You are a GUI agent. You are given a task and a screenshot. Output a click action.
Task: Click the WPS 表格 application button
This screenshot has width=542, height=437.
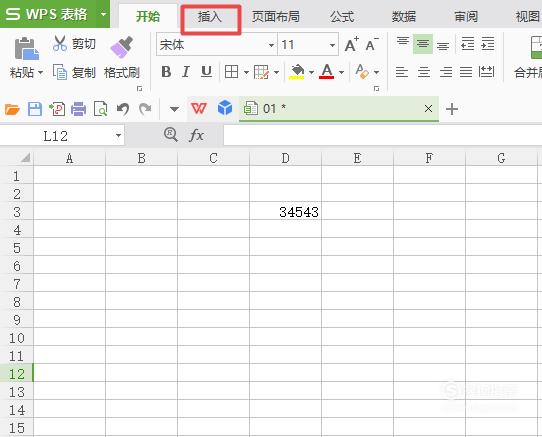coord(47,14)
